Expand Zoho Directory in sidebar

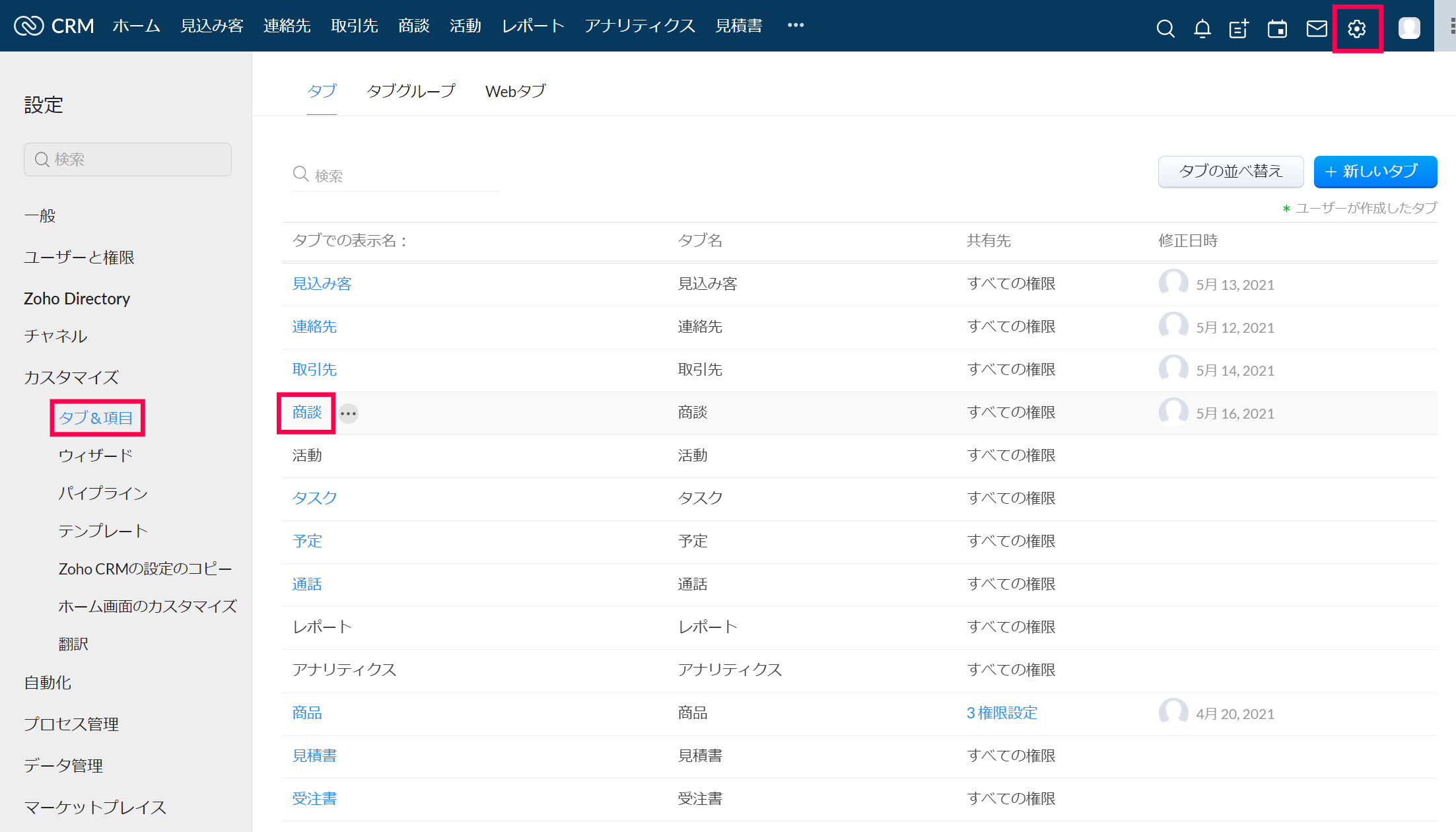pyautogui.click(x=77, y=298)
